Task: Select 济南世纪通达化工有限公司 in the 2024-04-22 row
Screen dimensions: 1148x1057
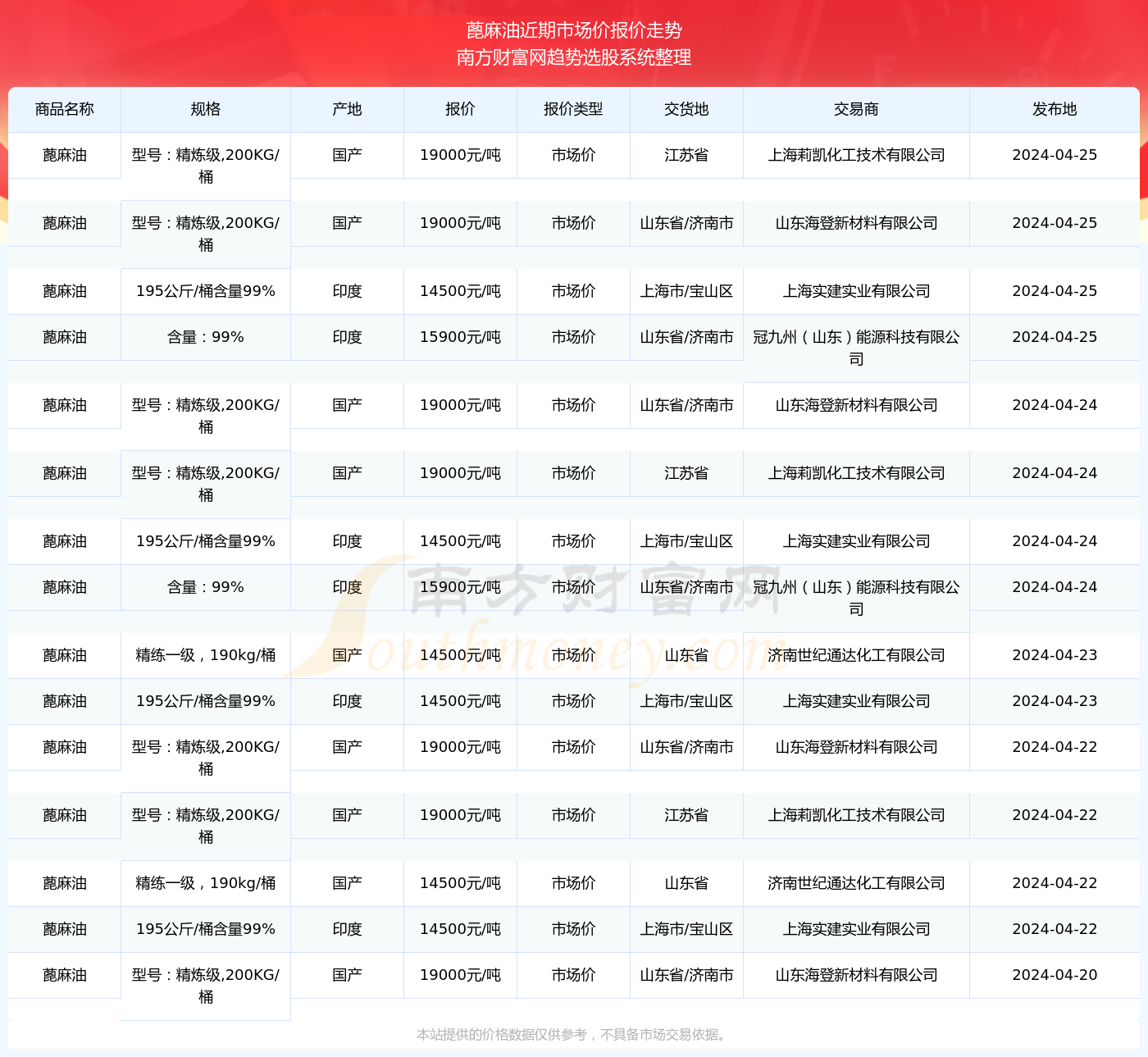Action: [x=856, y=883]
